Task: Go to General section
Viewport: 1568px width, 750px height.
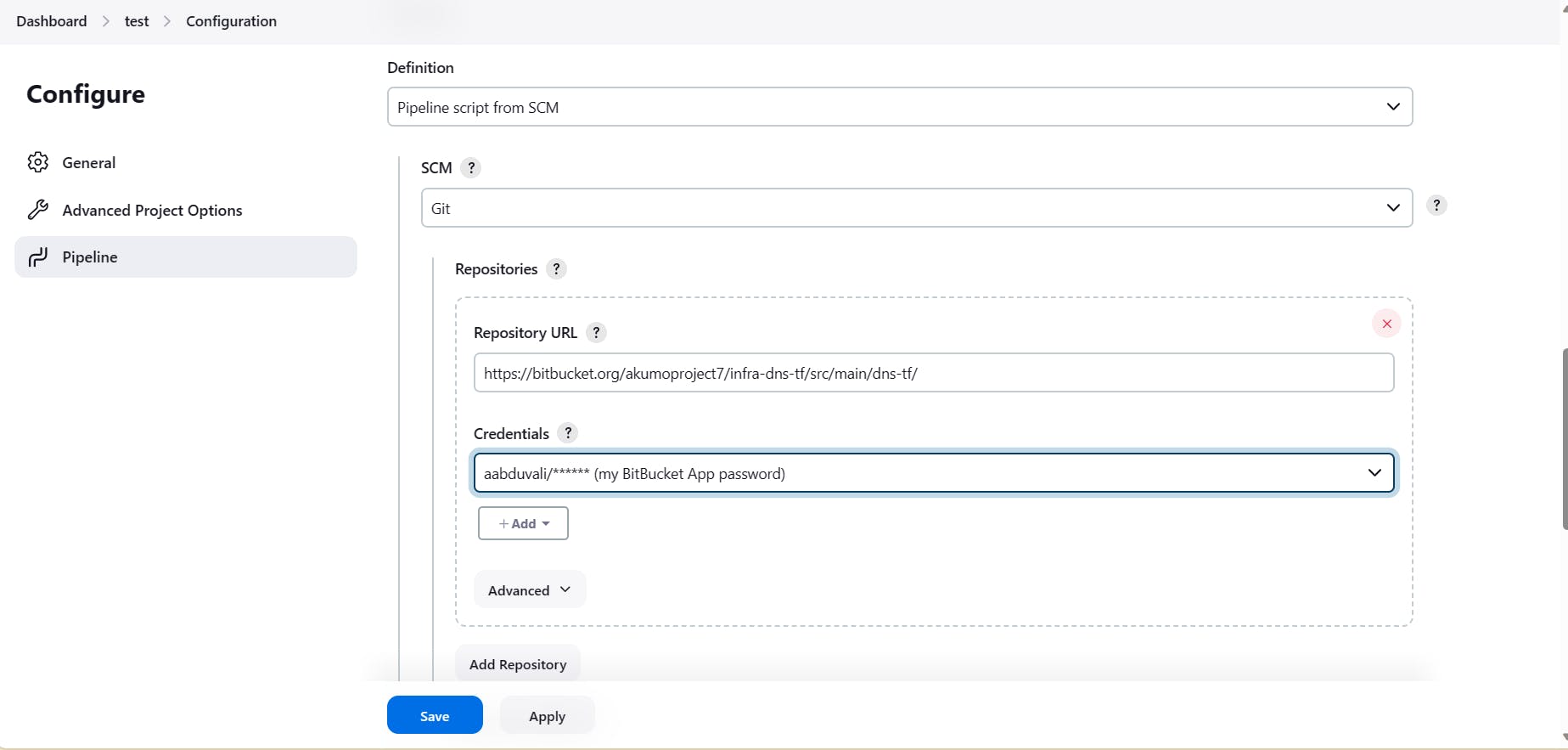Action: [186, 162]
